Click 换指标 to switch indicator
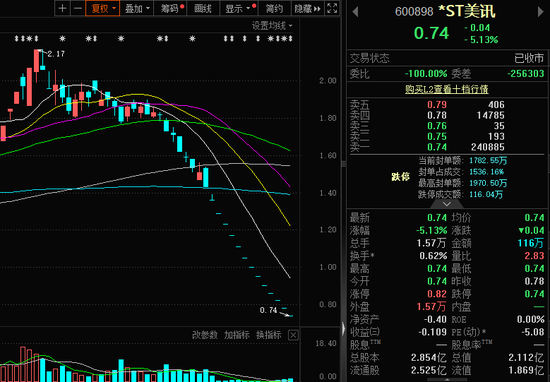This screenshot has width=550, height=382. 269,335
